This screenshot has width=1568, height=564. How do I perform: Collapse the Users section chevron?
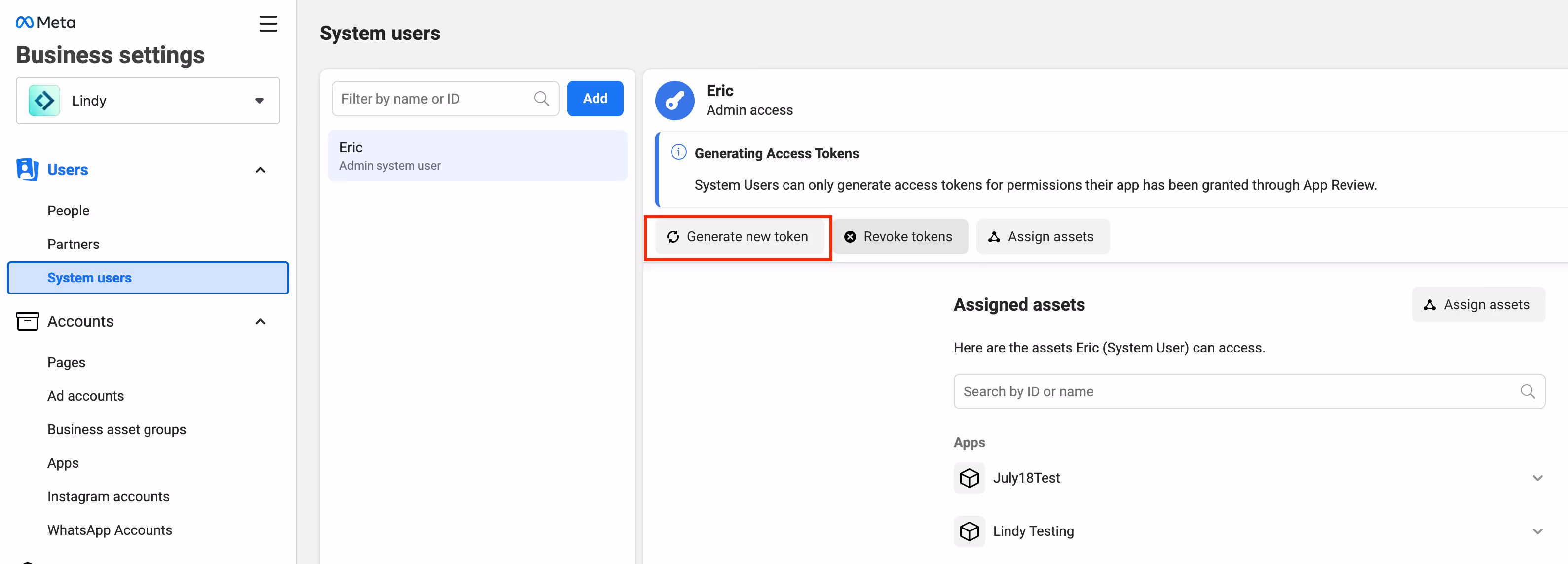point(261,170)
